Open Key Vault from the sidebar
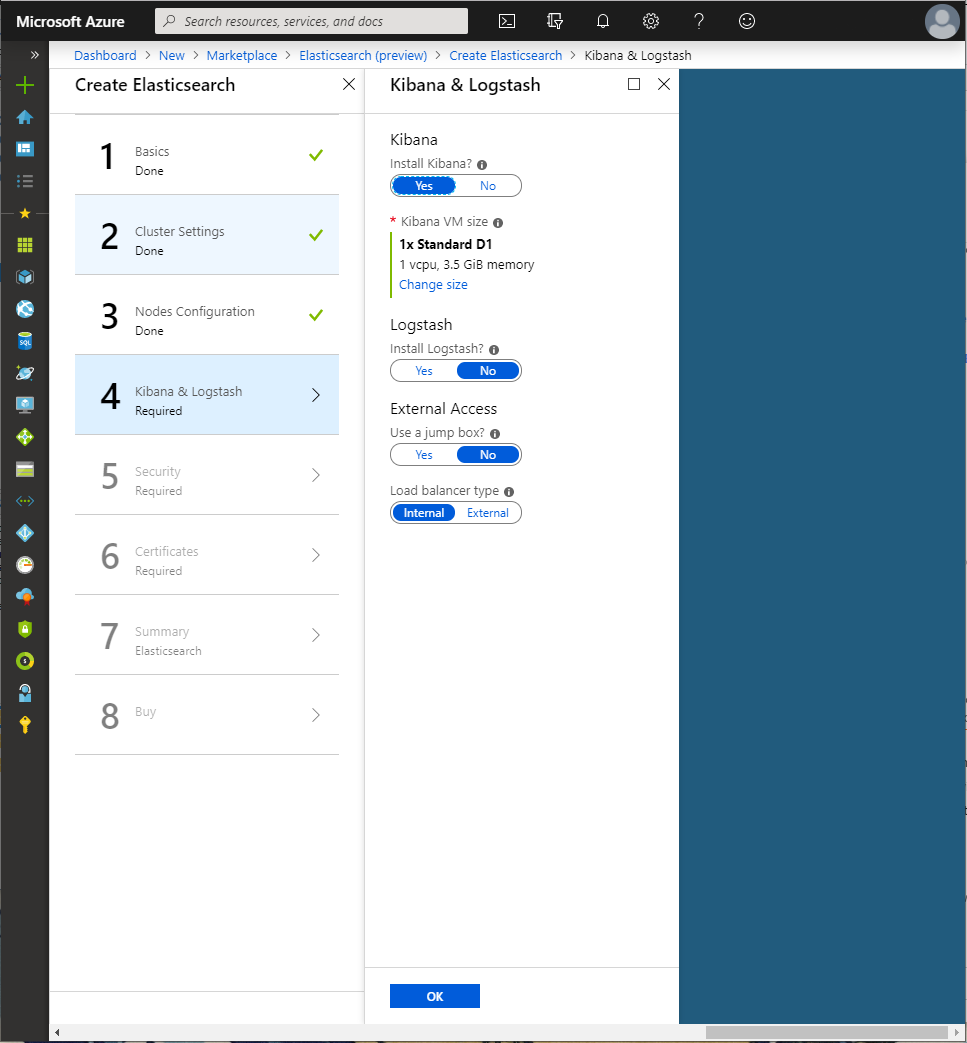The width and height of the screenshot is (967, 1043). pyautogui.click(x=23, y=724)
